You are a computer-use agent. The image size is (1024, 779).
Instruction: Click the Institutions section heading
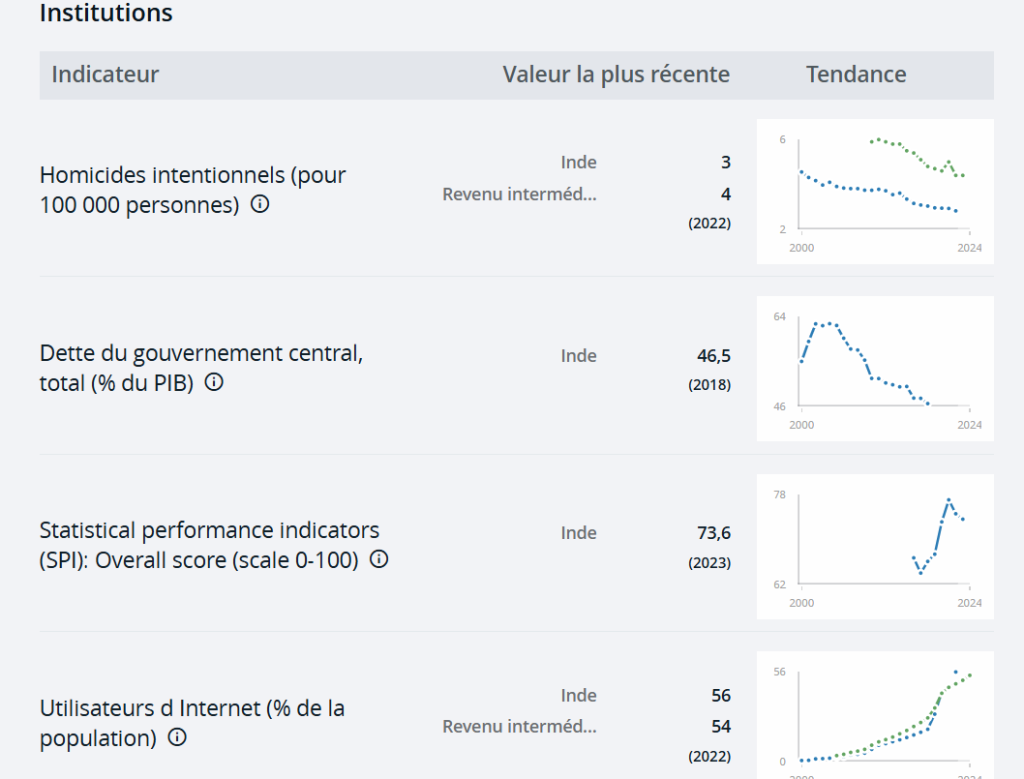[x=106, y=13]
